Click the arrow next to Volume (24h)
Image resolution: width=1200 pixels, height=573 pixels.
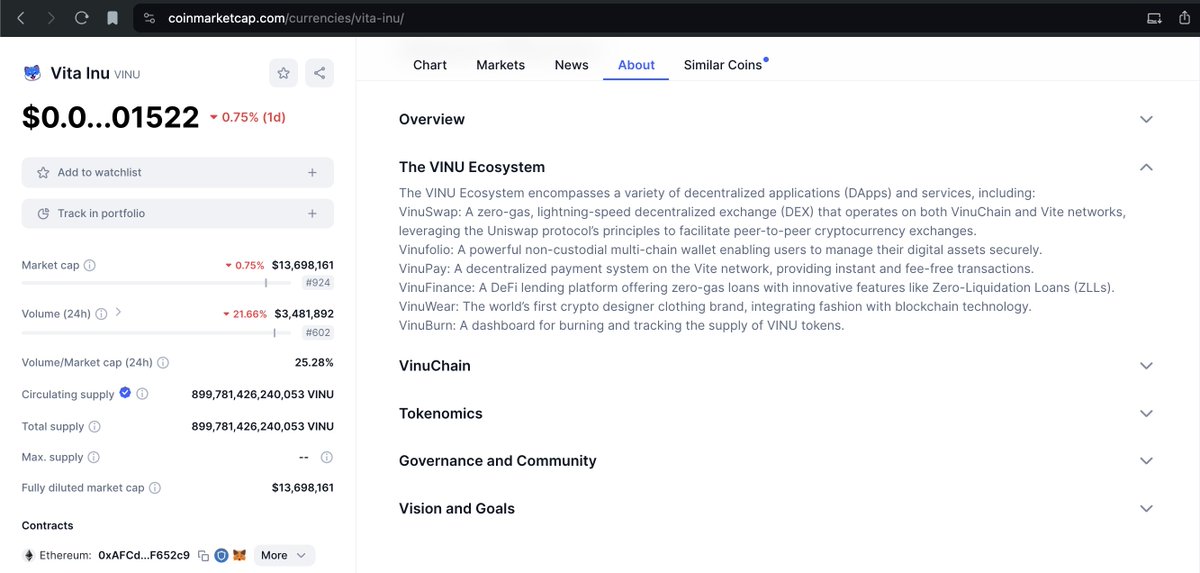pos(118,312)
